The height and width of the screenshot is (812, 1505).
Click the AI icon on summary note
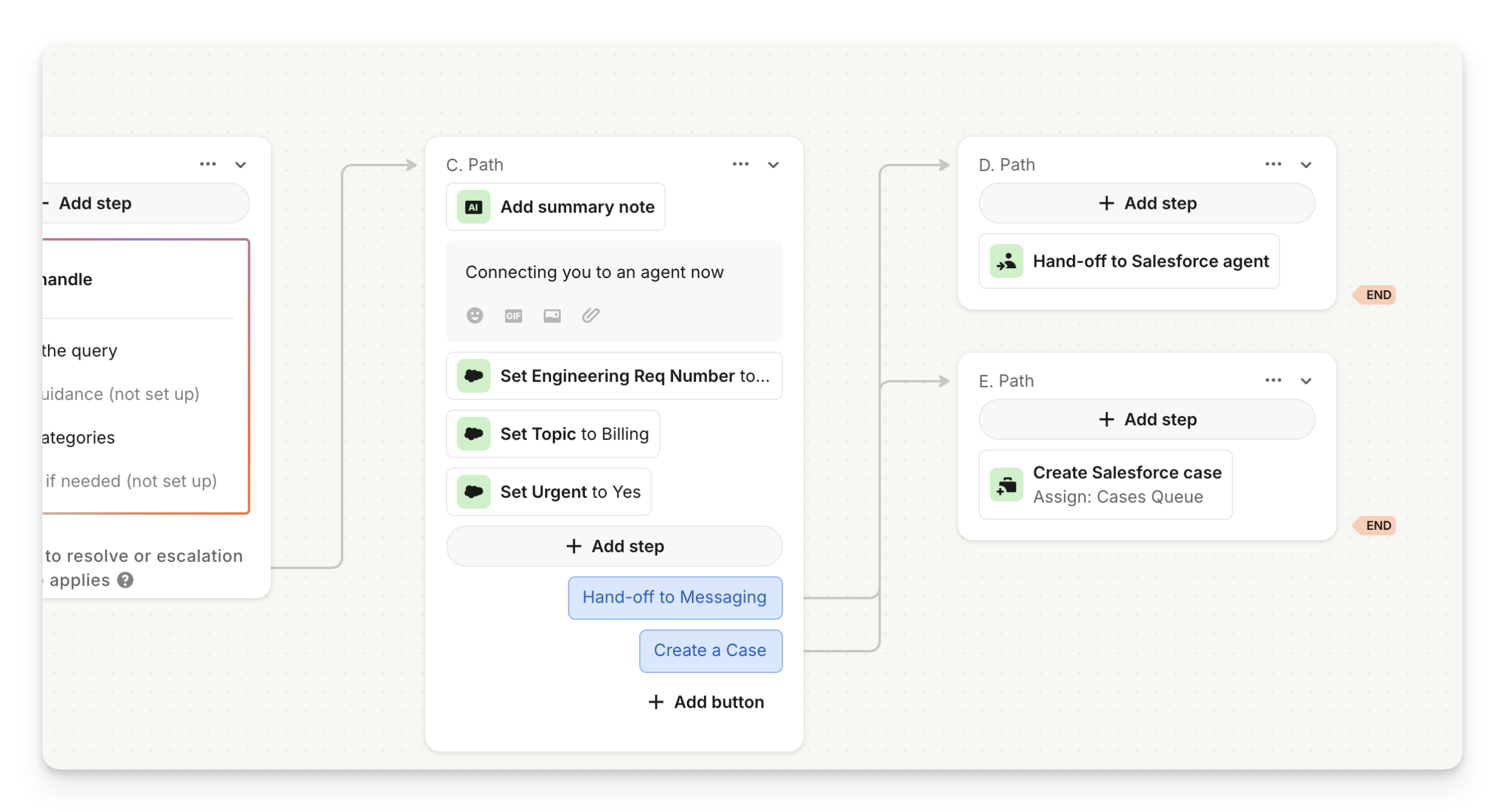coord(473,207)
